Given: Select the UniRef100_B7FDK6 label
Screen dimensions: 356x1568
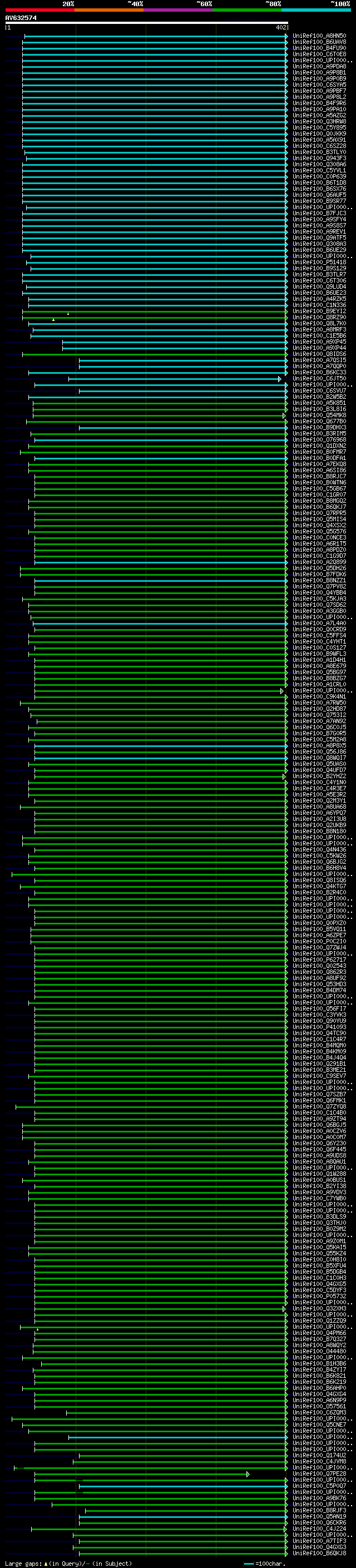Looking at the screenshot, I should click(x=319, y=575).
